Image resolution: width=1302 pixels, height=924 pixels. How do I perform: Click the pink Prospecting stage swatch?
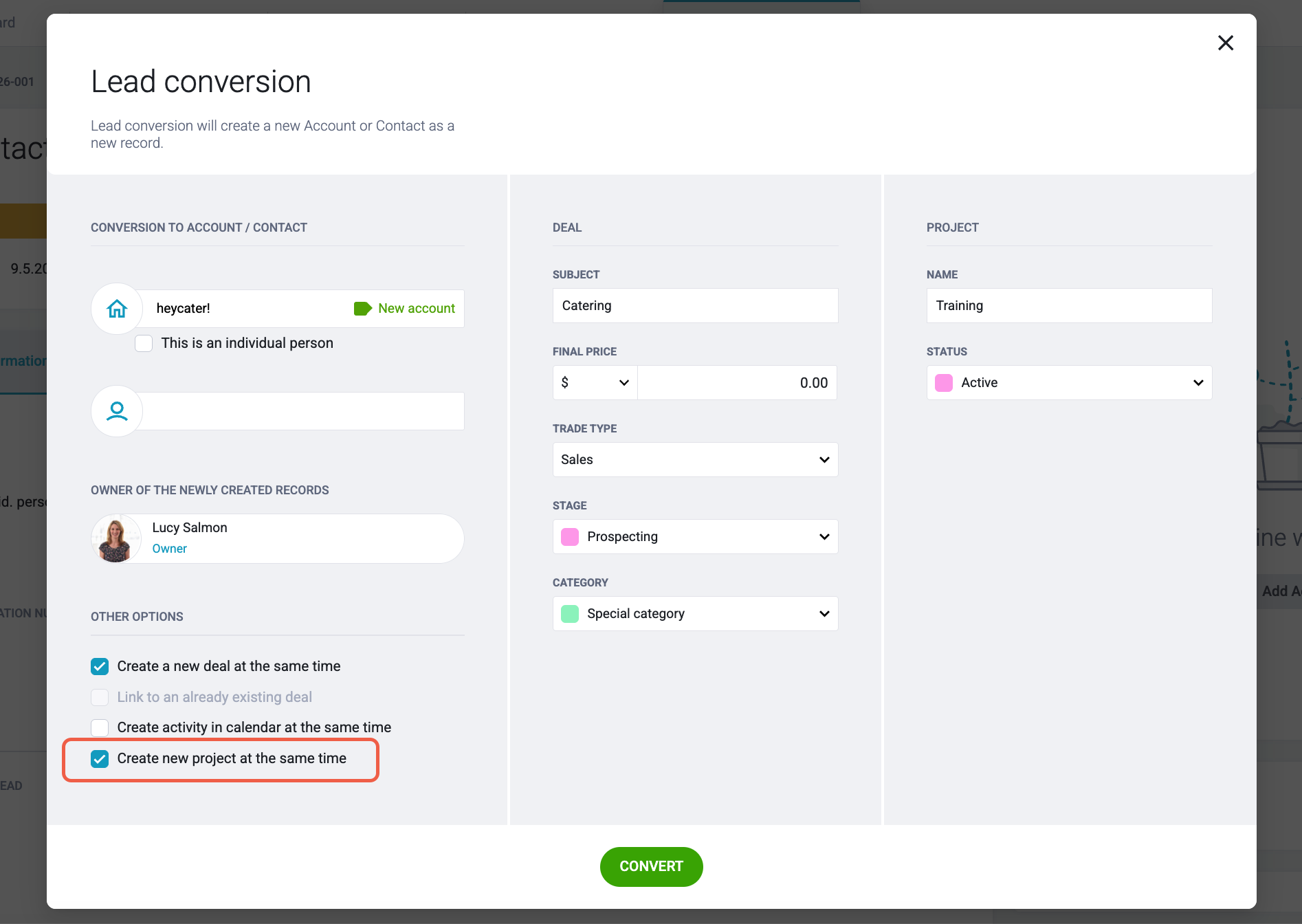570,536
